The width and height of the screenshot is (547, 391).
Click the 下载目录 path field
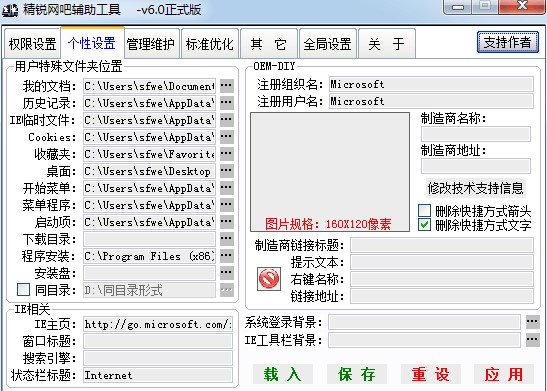(x=149, y=239)
